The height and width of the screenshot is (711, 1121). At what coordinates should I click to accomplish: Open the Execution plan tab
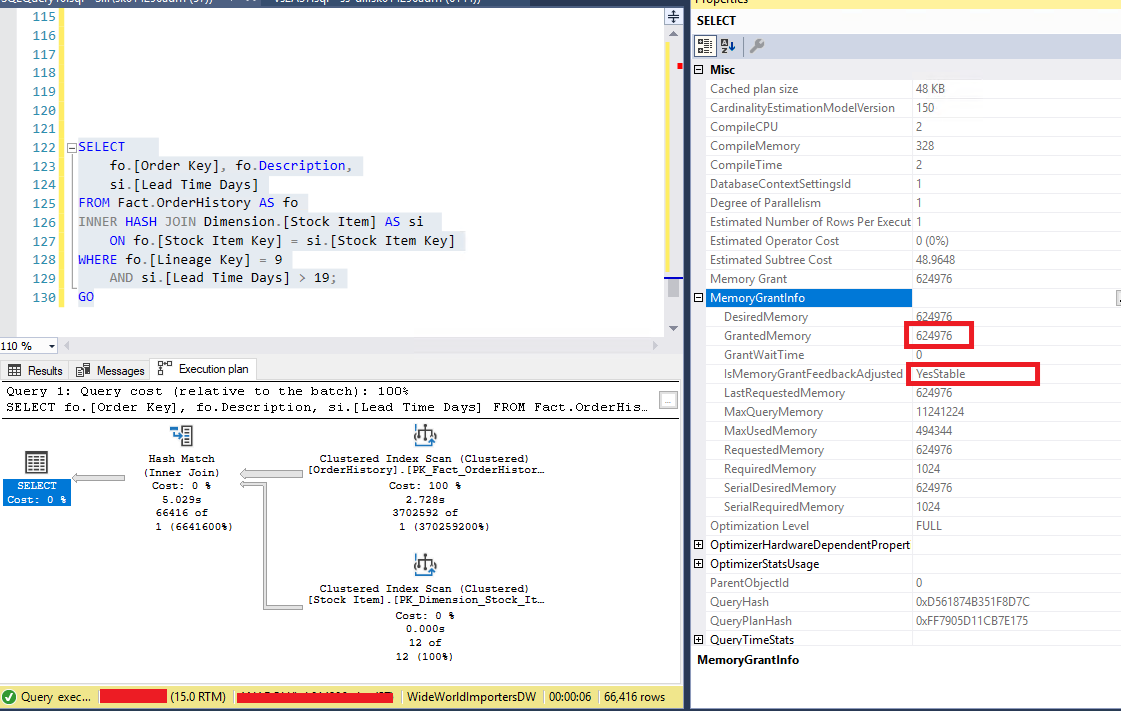pyautogui.click(x=204, y=369)
